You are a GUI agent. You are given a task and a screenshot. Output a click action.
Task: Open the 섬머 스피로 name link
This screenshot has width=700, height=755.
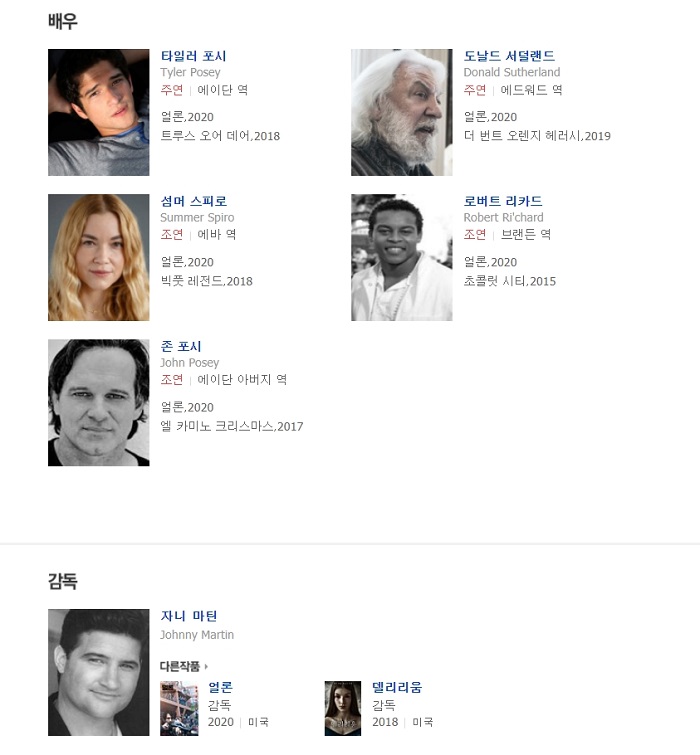[194, 201]
